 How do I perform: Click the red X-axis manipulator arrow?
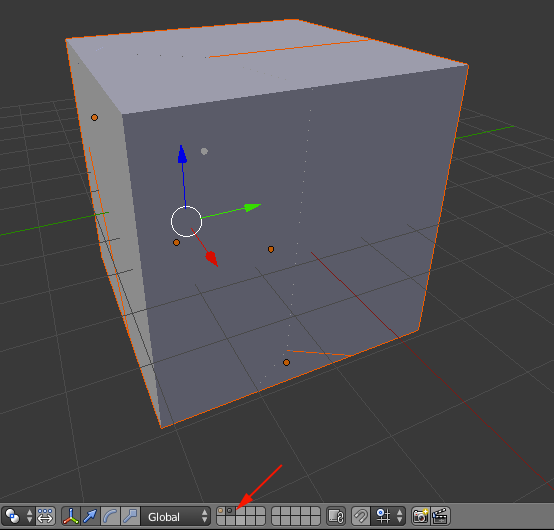coord(212,258)
